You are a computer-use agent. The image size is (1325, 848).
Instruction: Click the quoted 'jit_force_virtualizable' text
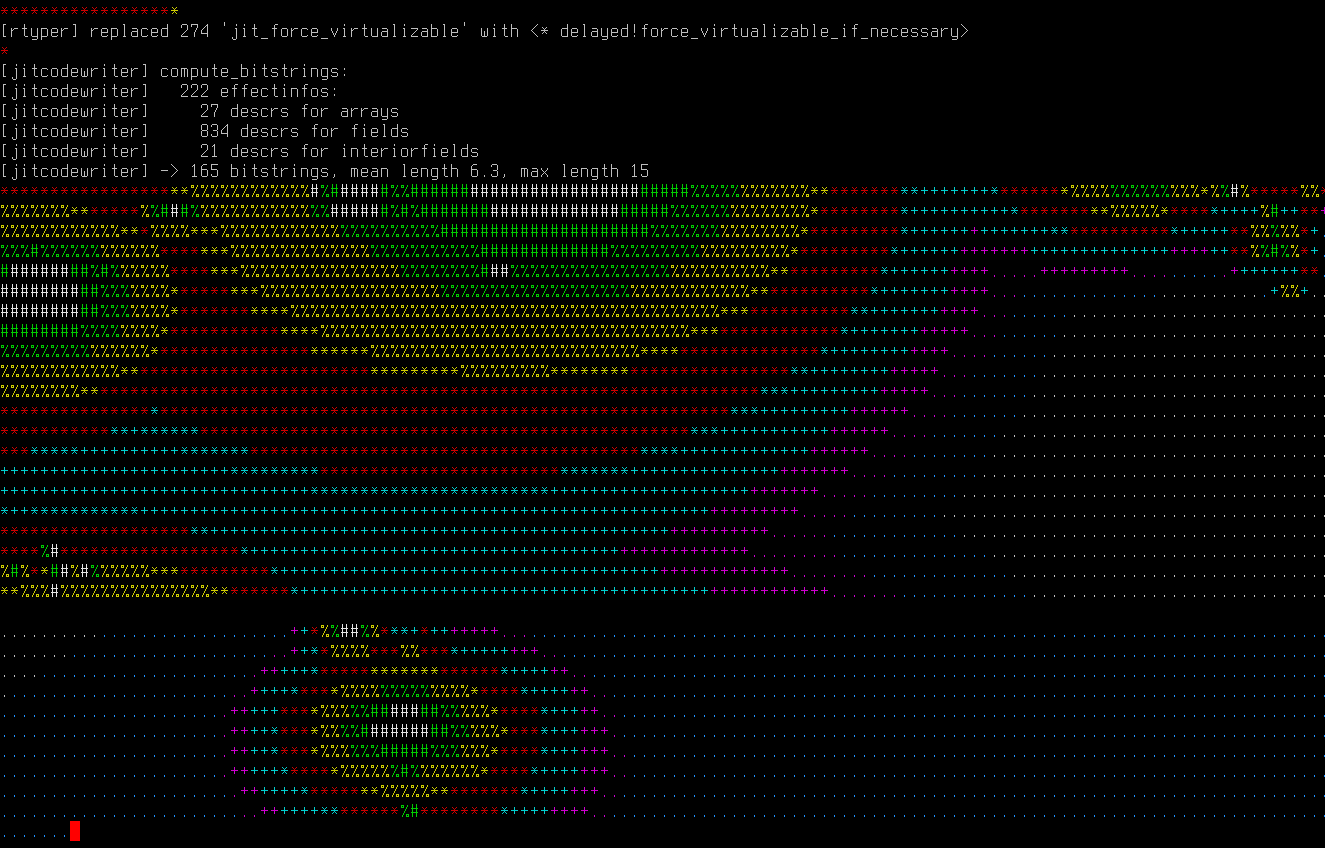pos(345,31)
